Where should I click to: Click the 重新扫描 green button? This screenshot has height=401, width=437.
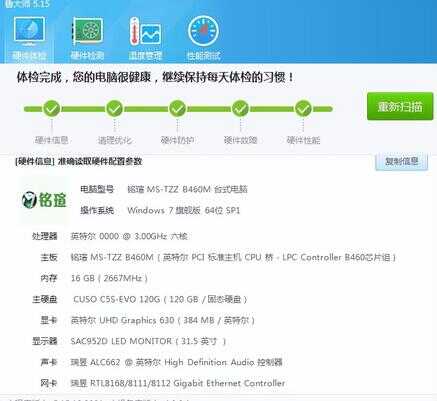click(400, 106)
